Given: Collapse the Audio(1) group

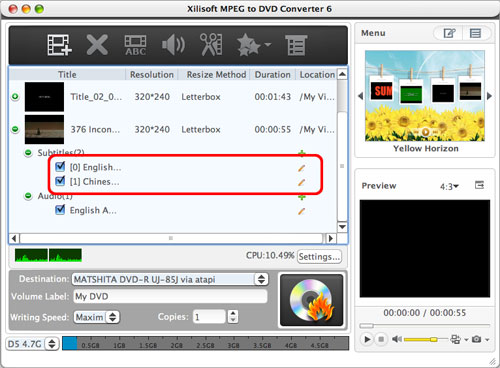Looking at the screenshot, I should pos(28,196).
